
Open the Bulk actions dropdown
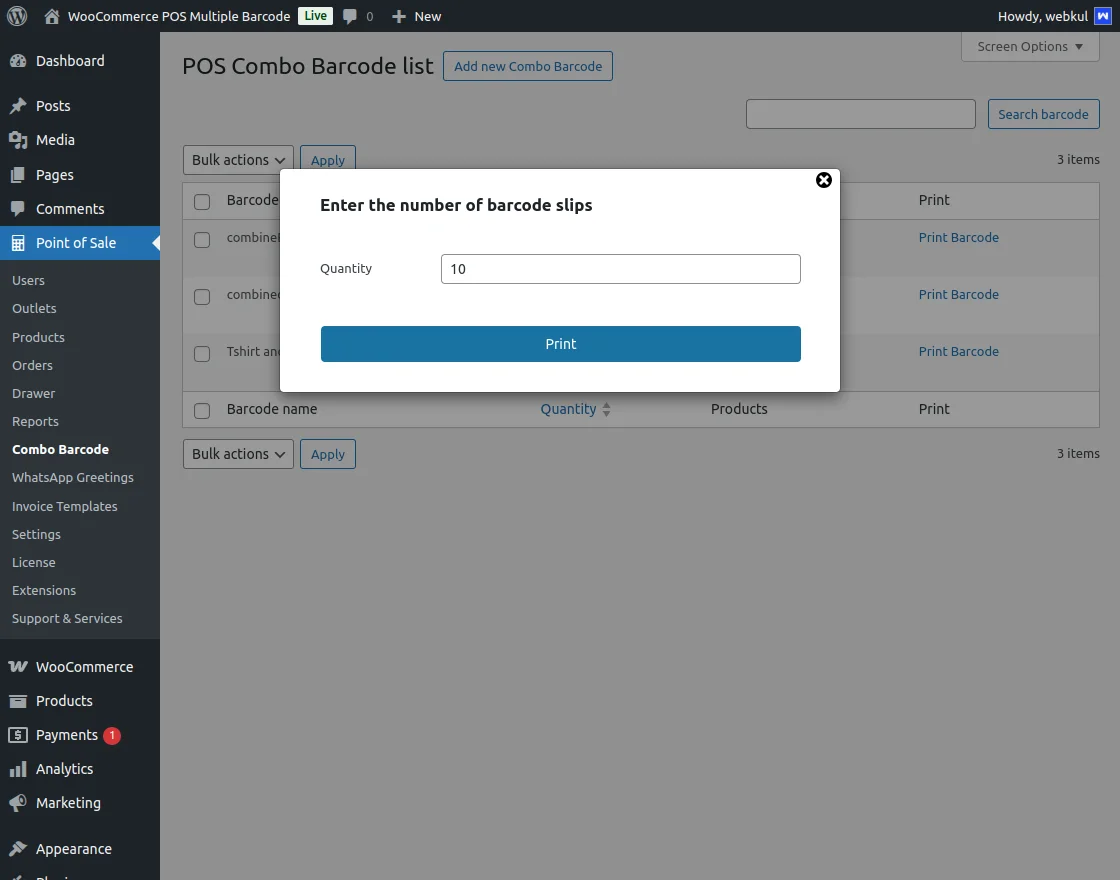[237, 159]
